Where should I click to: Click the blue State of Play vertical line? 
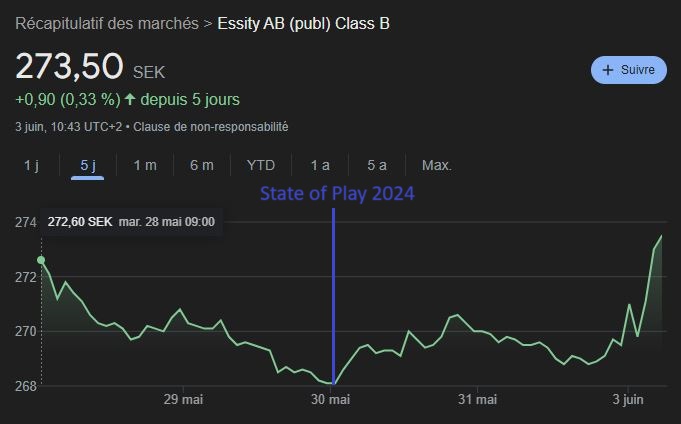333,300
